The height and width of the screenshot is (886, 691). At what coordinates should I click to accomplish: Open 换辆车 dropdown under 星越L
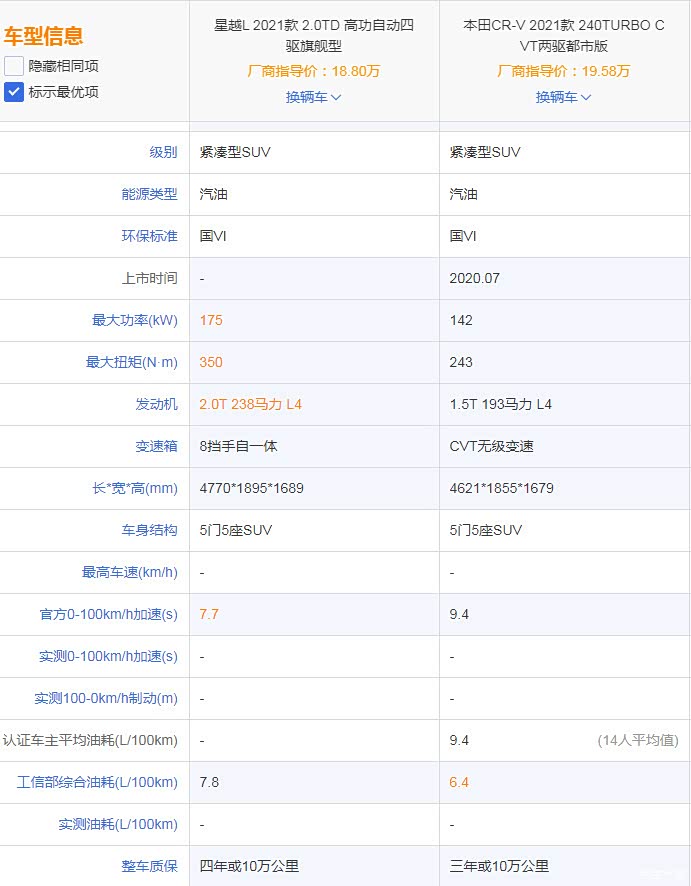(313, 97)
